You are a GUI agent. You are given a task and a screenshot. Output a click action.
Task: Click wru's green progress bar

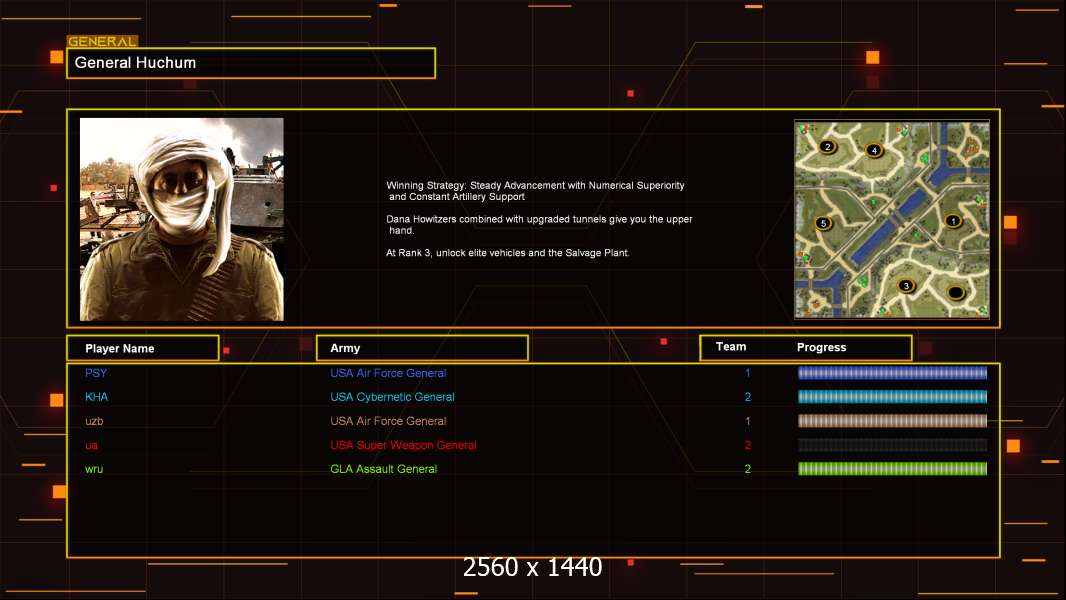pos(892,469)
